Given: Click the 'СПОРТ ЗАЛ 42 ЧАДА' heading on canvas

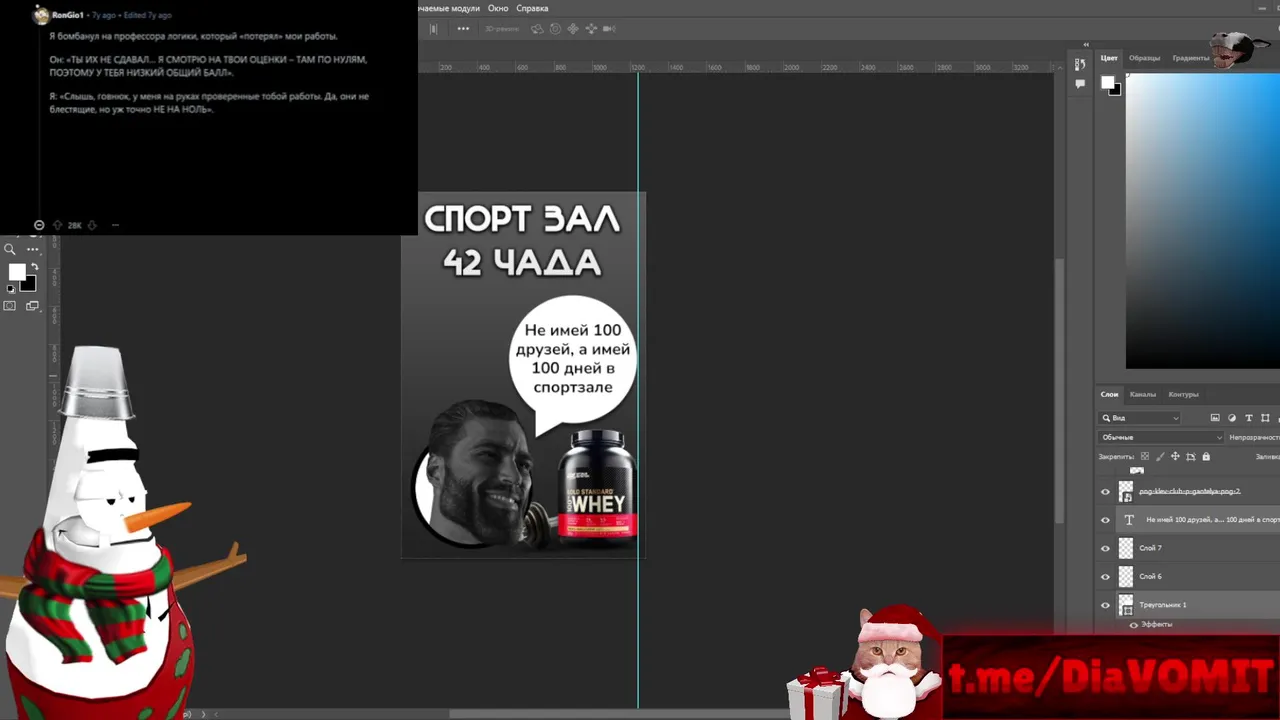Looking at the screenshot, I should click(522, 240).
